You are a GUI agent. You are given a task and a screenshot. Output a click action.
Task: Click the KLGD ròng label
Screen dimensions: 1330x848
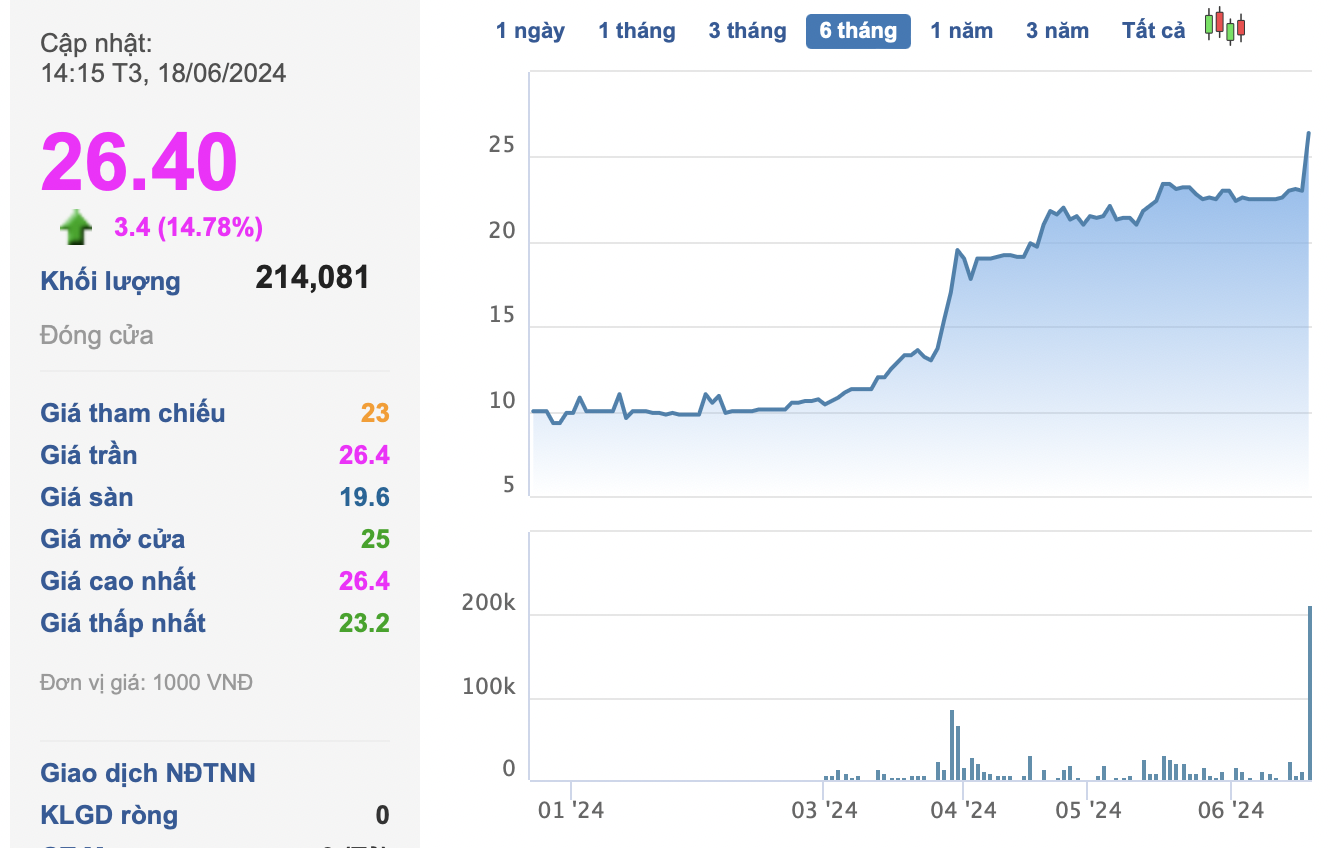coord(109,815)
